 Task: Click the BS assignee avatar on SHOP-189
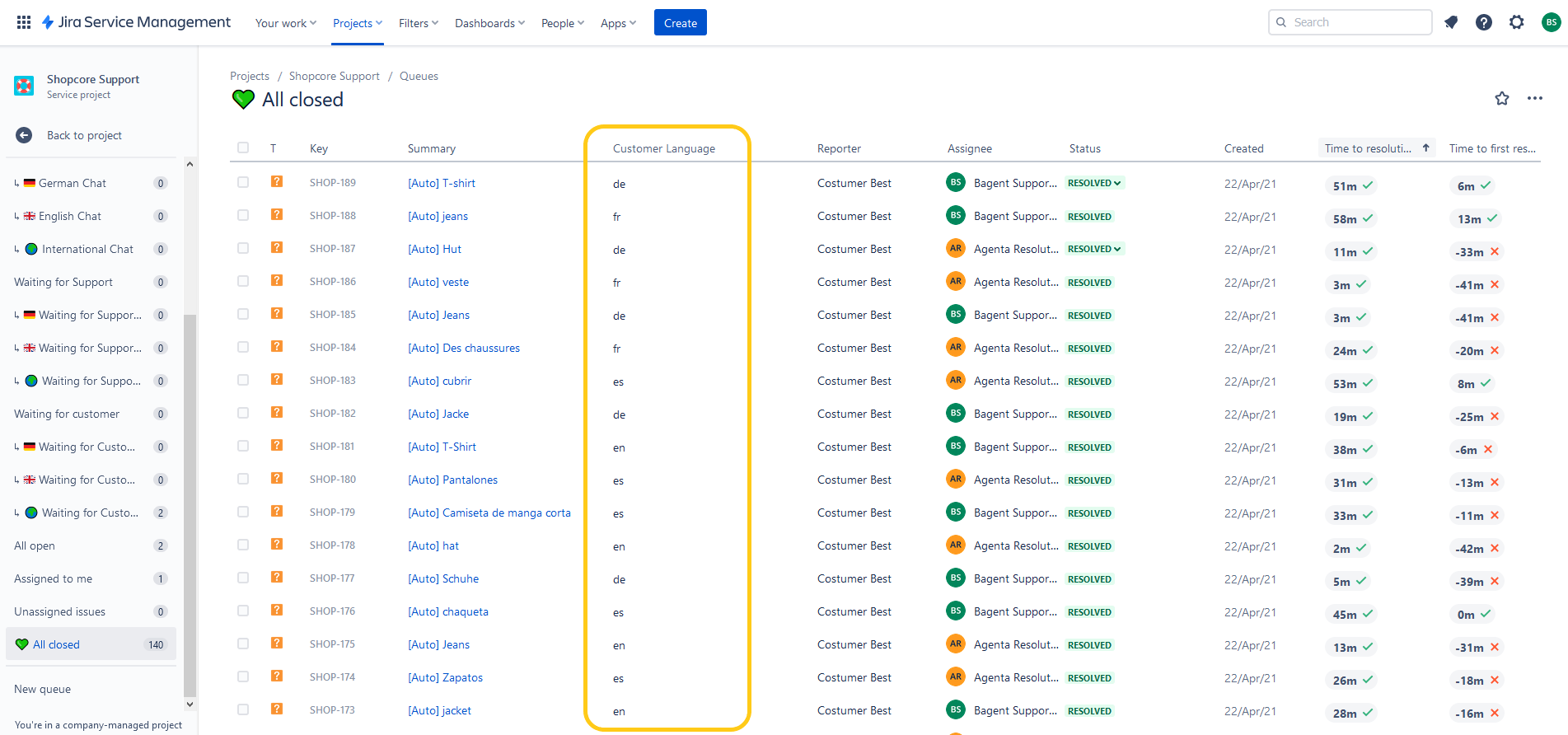click(956, 182)
